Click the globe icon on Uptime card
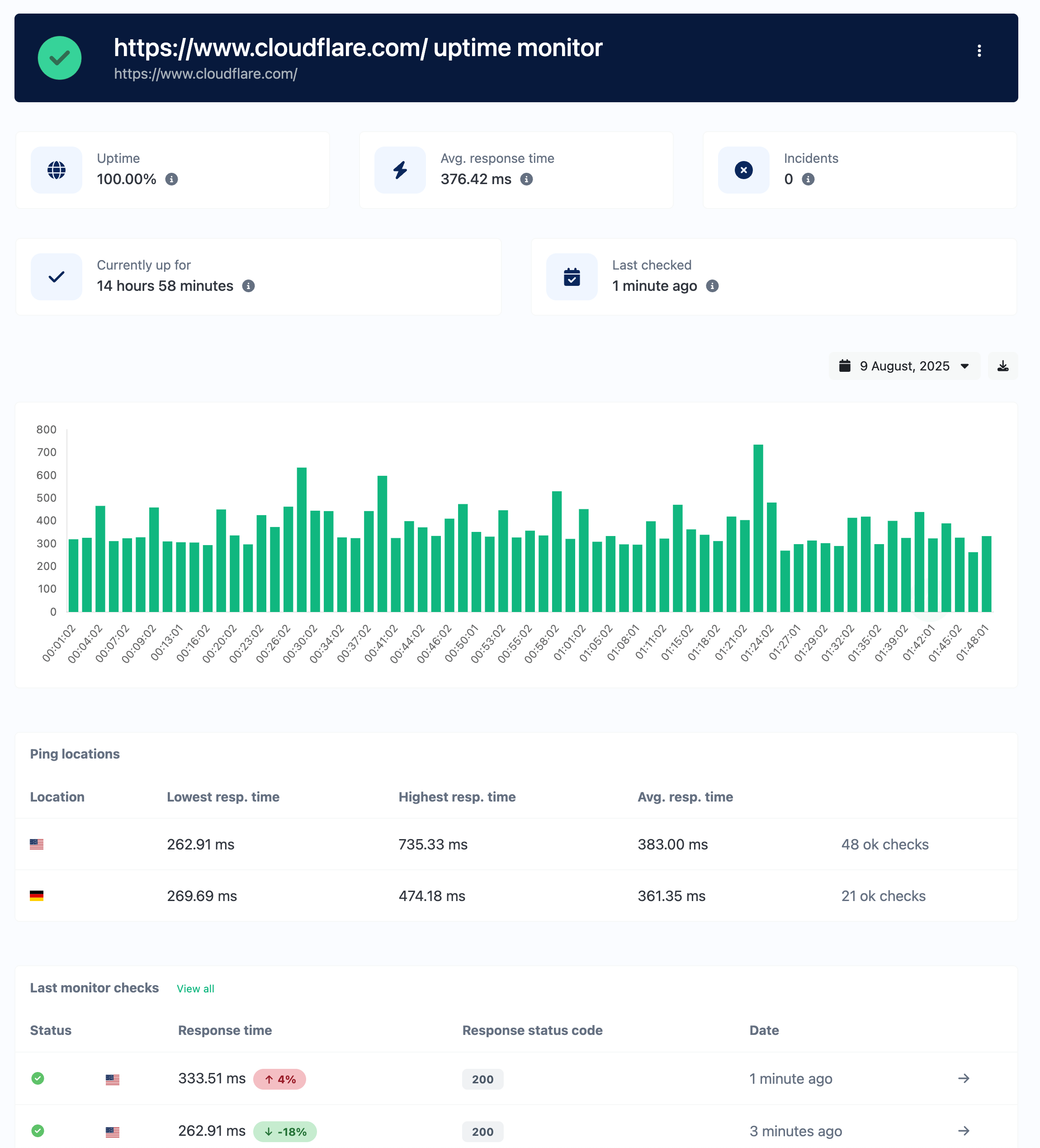Viewport: 1040px width, 1148px height. [x=57, y=170]
